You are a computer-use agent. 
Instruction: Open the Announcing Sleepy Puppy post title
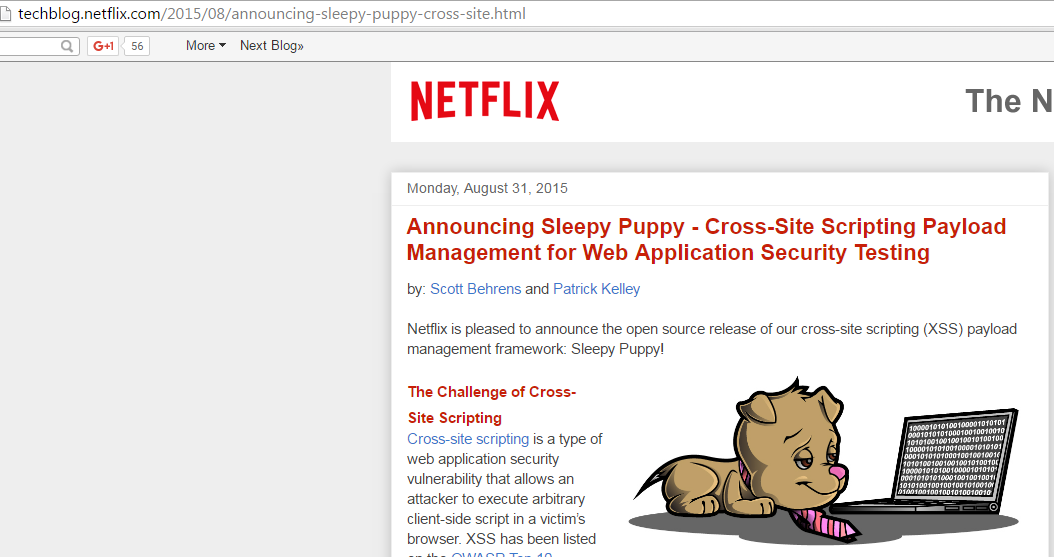706,239
